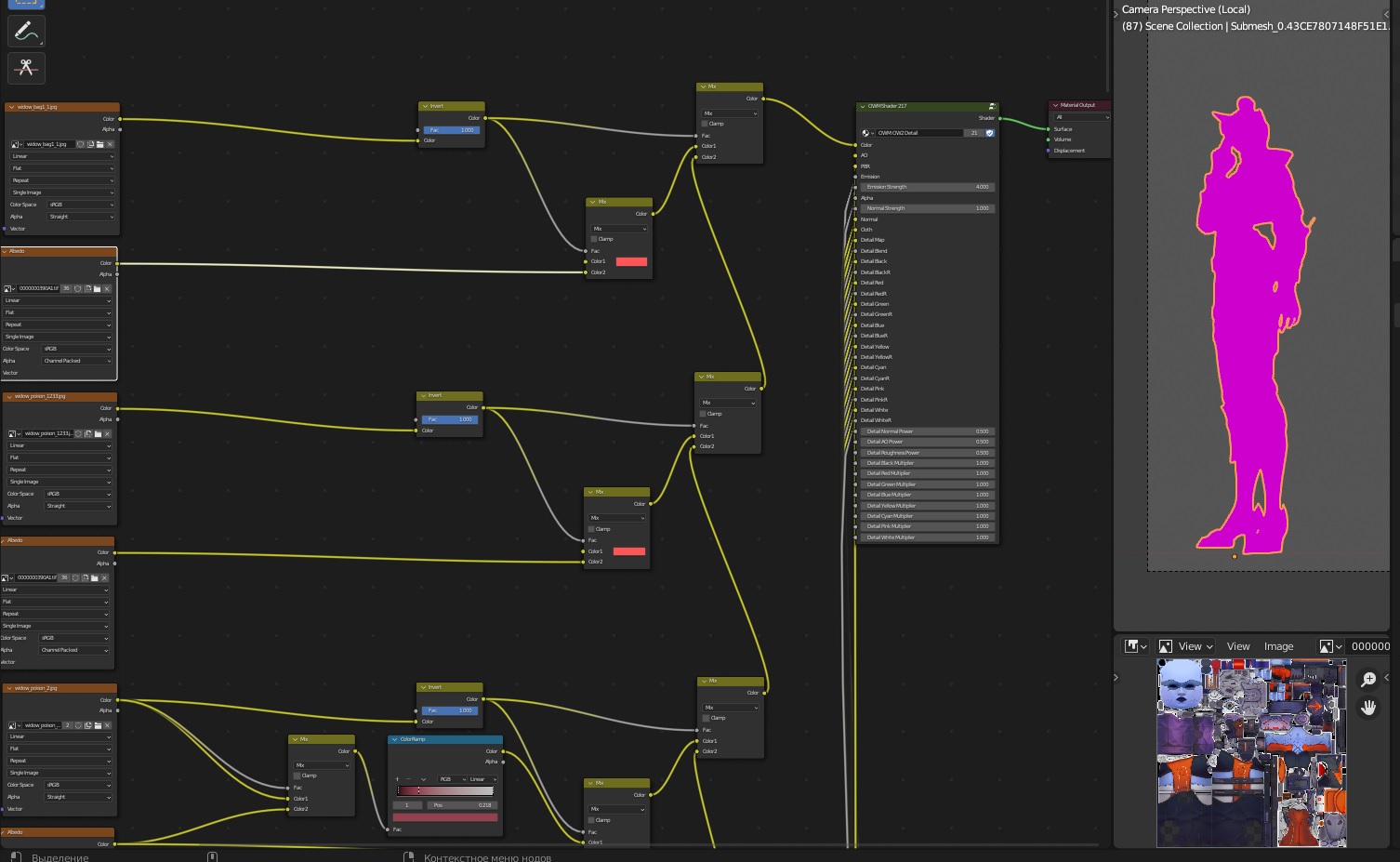The image size is (1400, 862).
Task: Open red Color1 swatch on Mix fed by topmost Albedo
Action: (631, 261)
